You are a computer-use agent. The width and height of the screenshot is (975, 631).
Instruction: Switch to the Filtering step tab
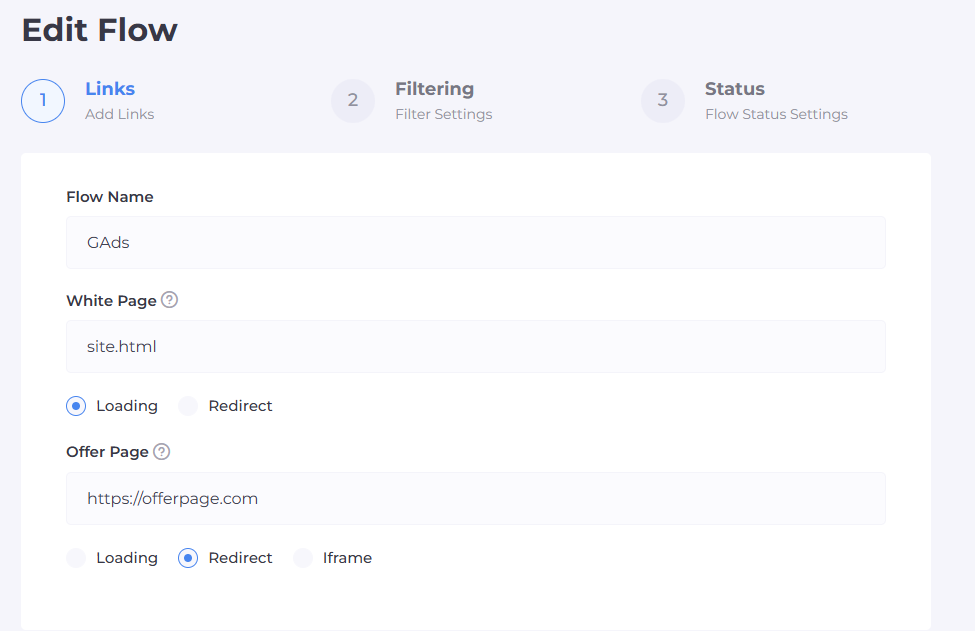pyautogui.click(x=434, y=89)
